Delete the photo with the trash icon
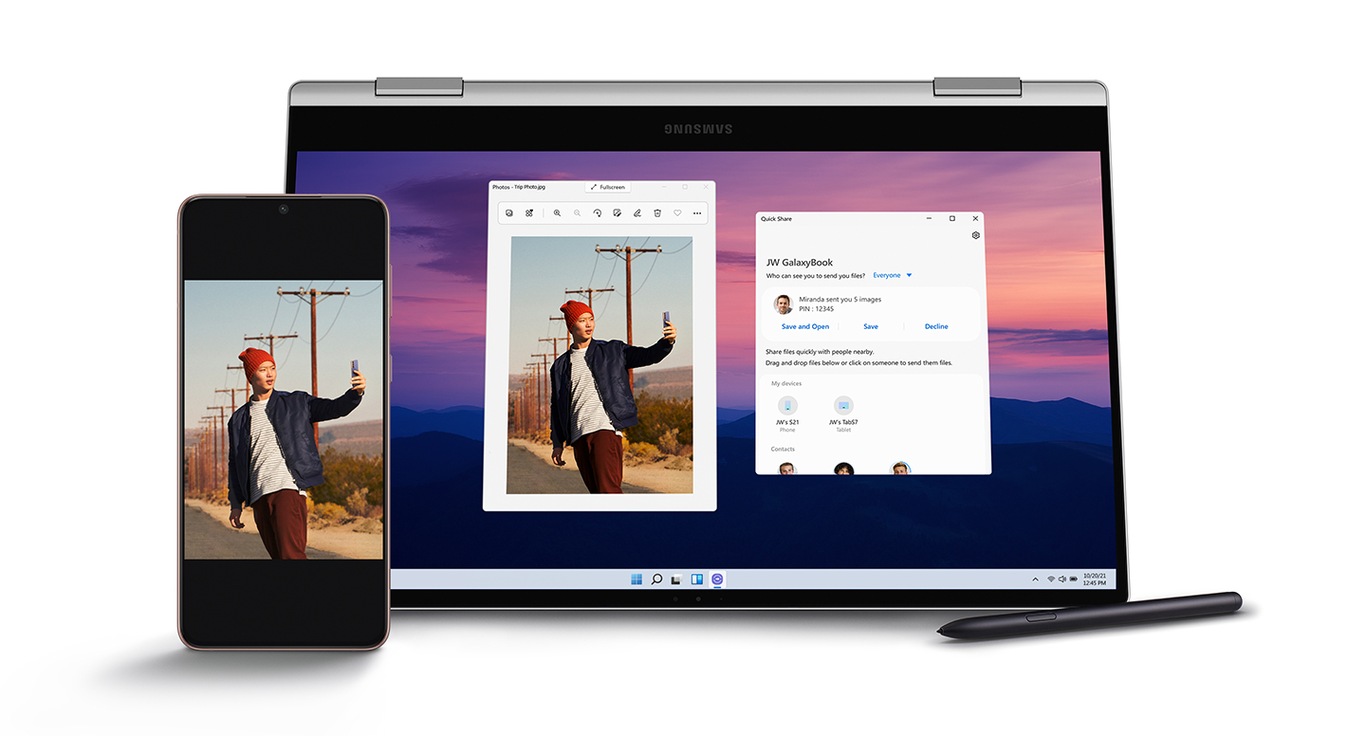 (x=657, y=213)
